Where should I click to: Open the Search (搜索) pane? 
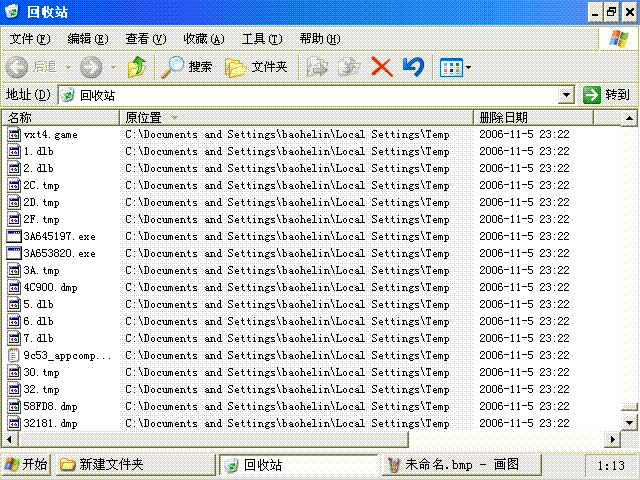tap(187, 67)
